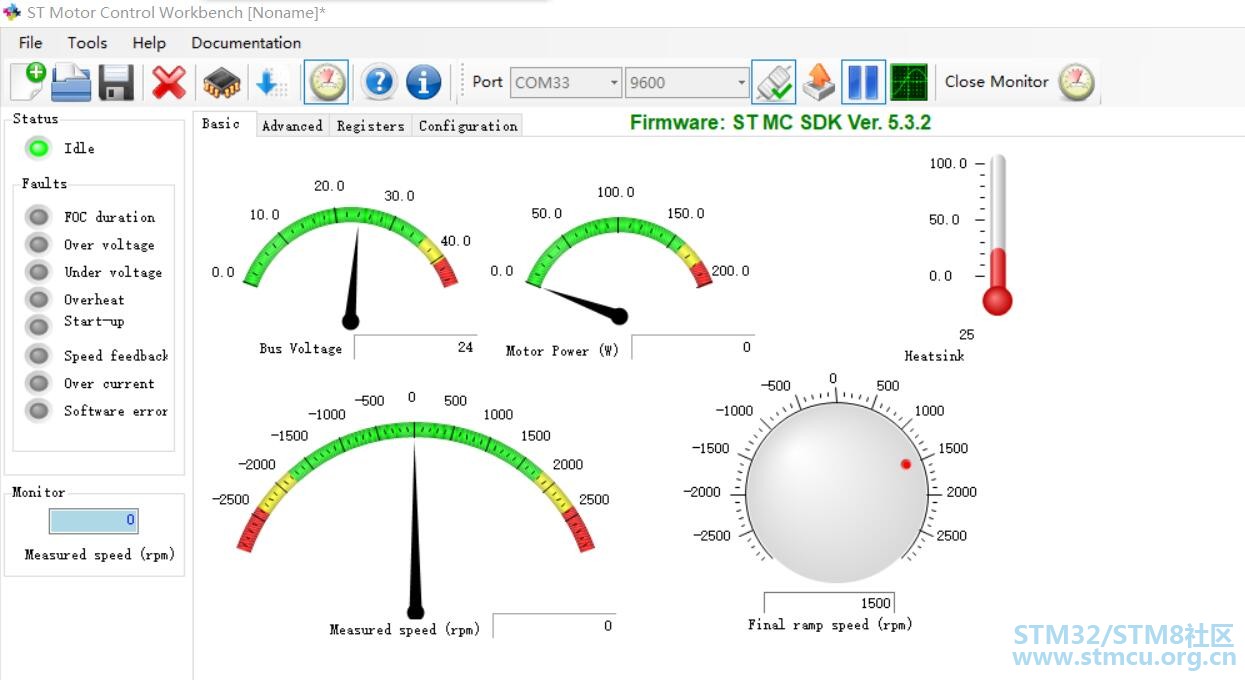This screenshot has width=1245, height=680.
Task: Click the Software error fault indicator
Action: 38,410
